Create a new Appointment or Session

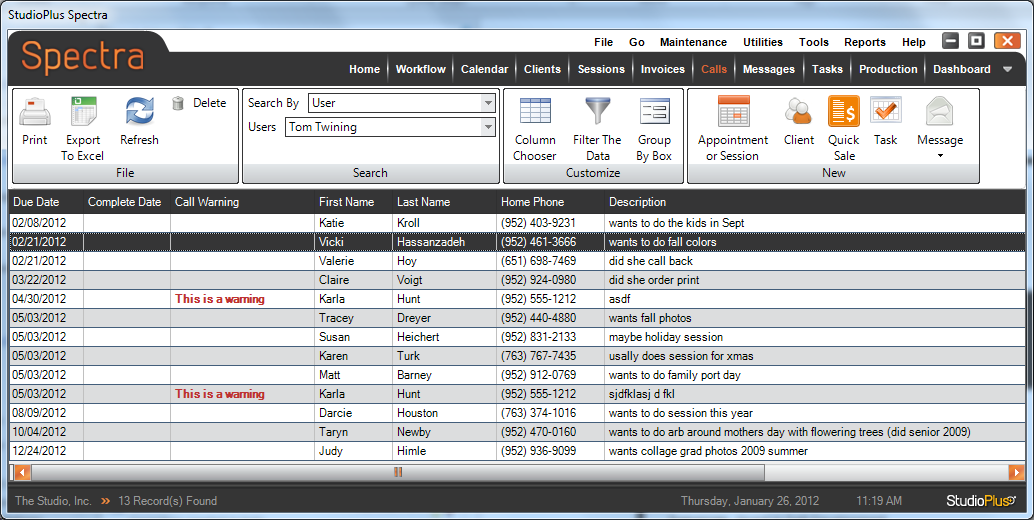coord(733,113)
